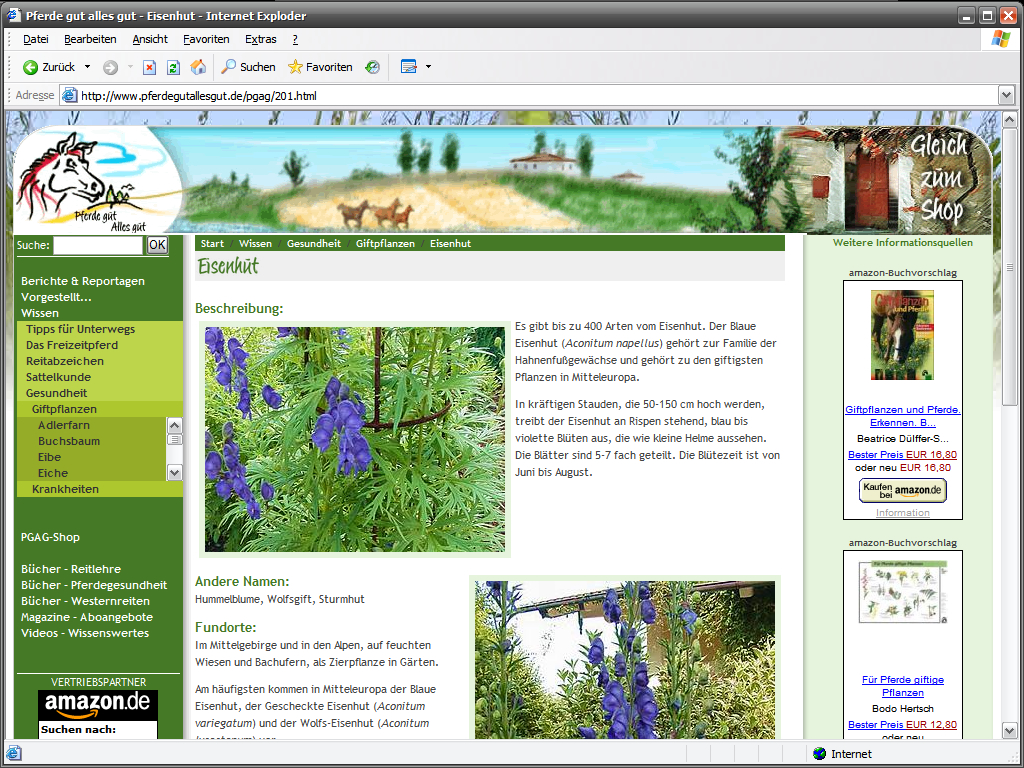The image size is (1024, 768).
Task: Click the Zurück back arrow icon
Action: click(x=30, y=67)
